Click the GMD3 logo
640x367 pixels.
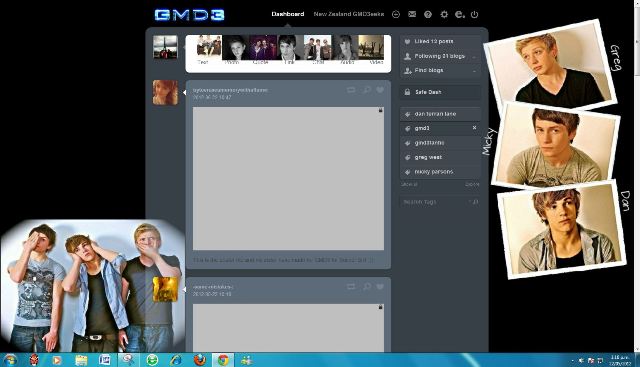(x=189, y=15)
